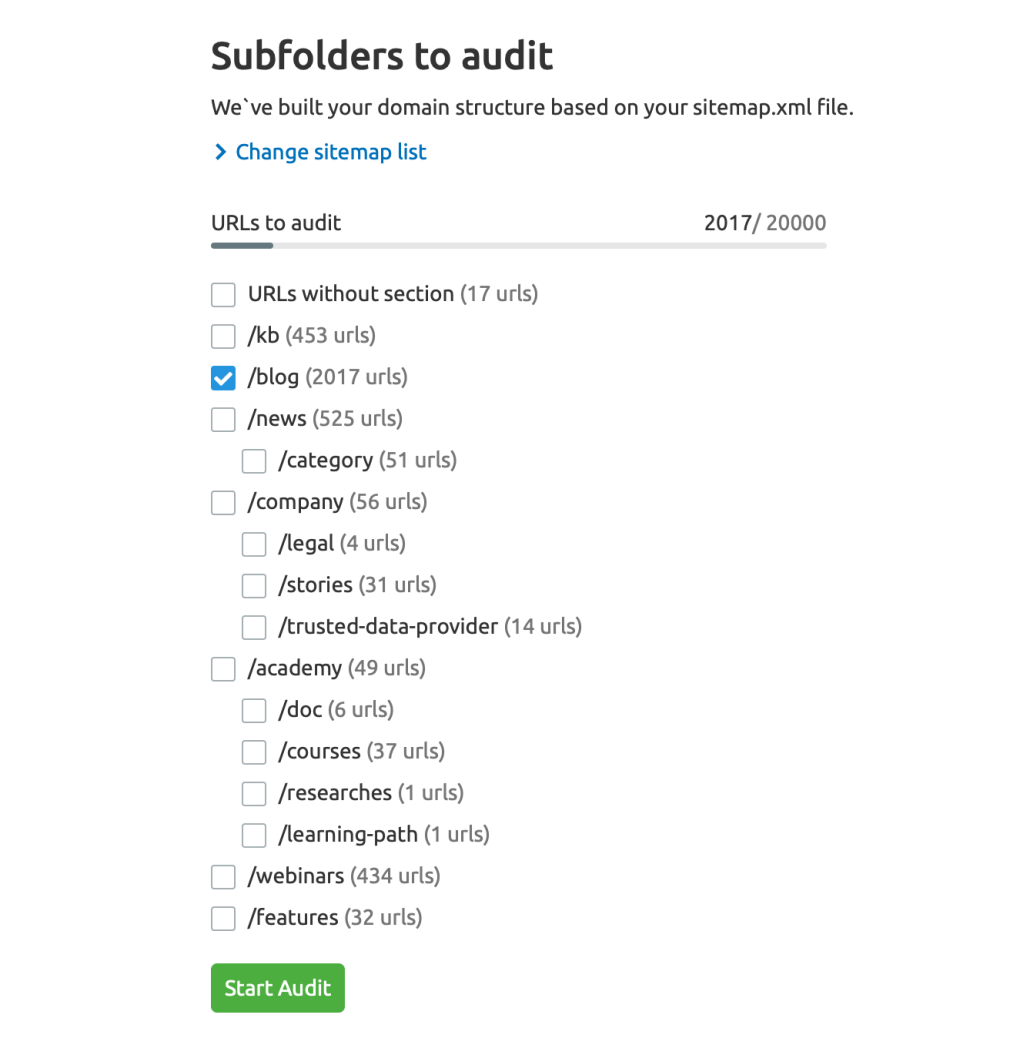The width and height of the screenshot is (1010, 1055).
Task: Uncheck the /blog subfolder
Action: [223, 377]
